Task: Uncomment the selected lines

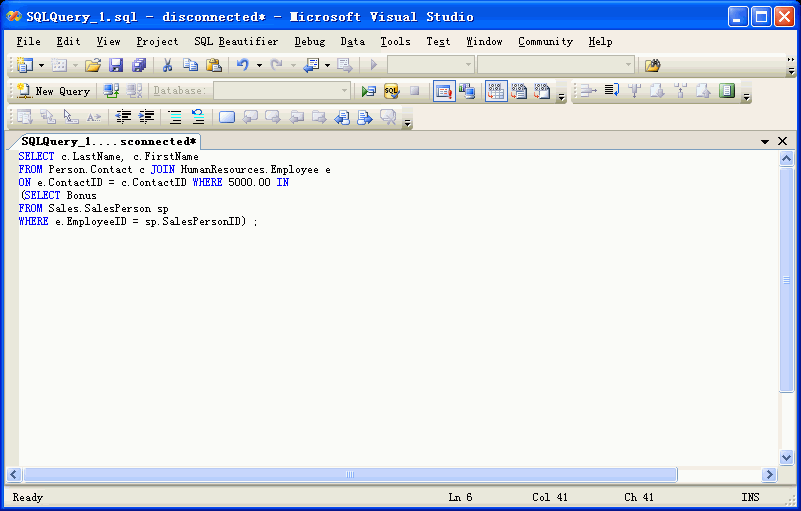Action: (198, 117)
